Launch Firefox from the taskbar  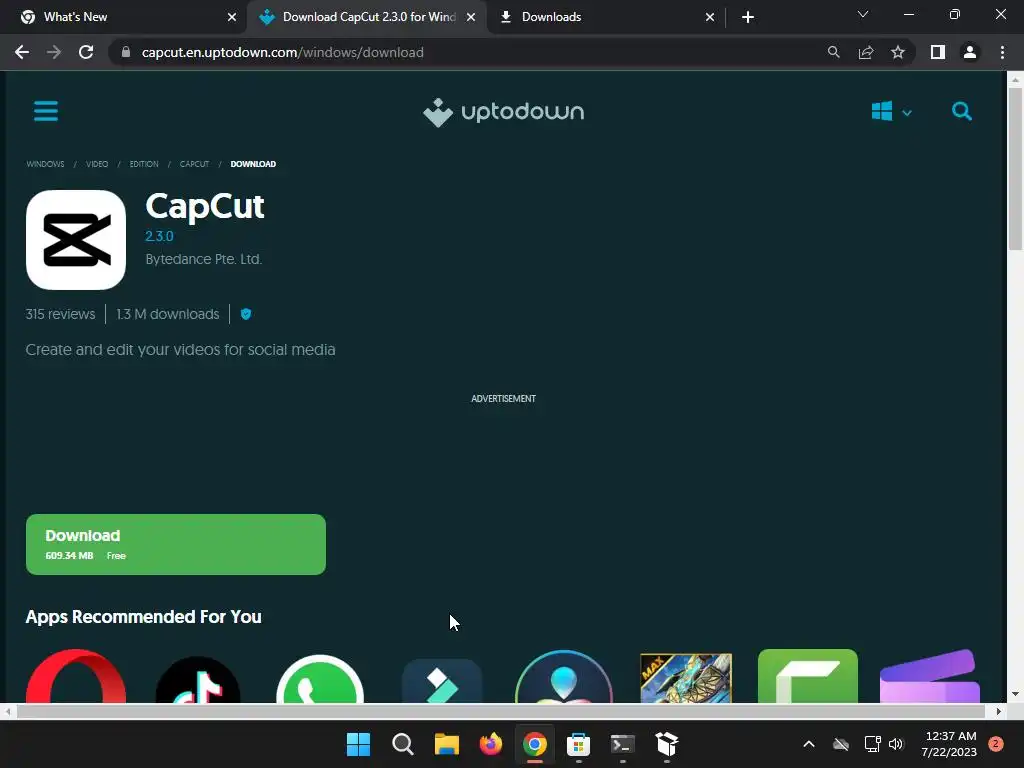pyautogui.click(x=490, y=744)
